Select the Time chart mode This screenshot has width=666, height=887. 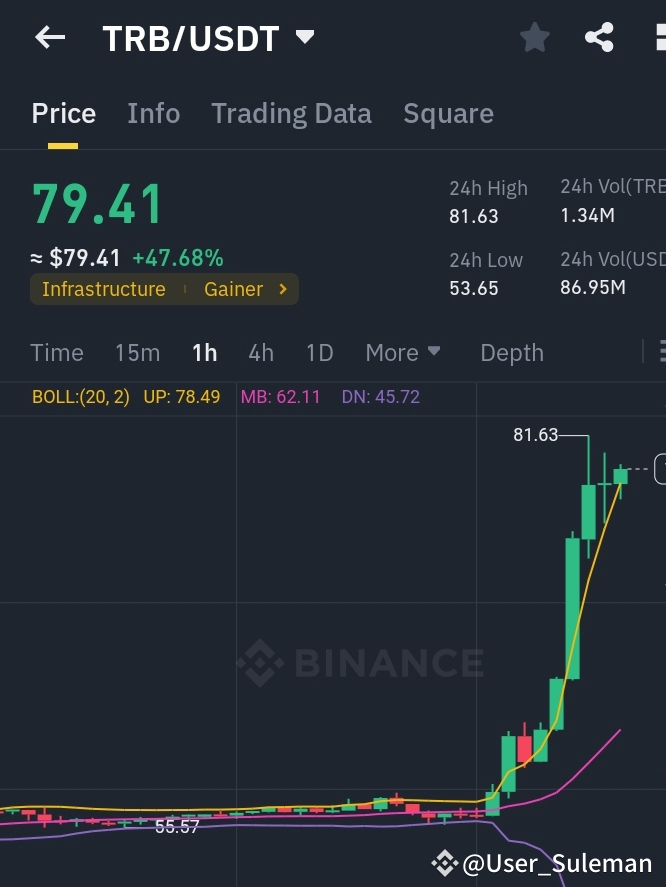tap(57, 352)
